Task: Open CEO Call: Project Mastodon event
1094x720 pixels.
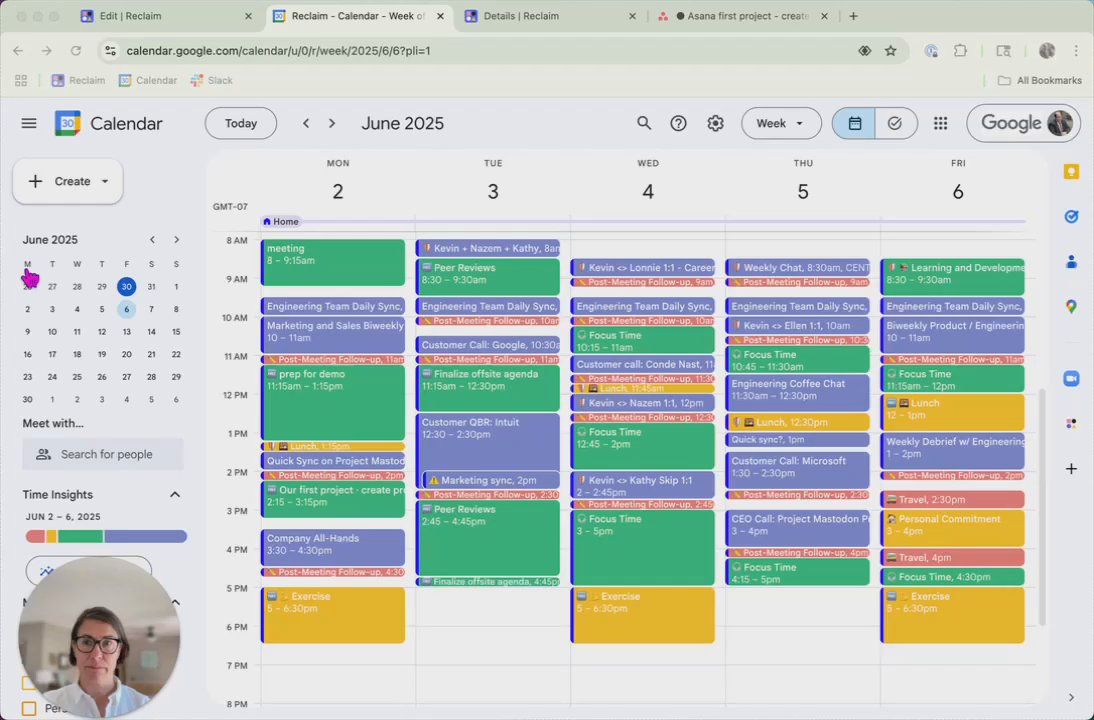Action: [x=797, y=528]
